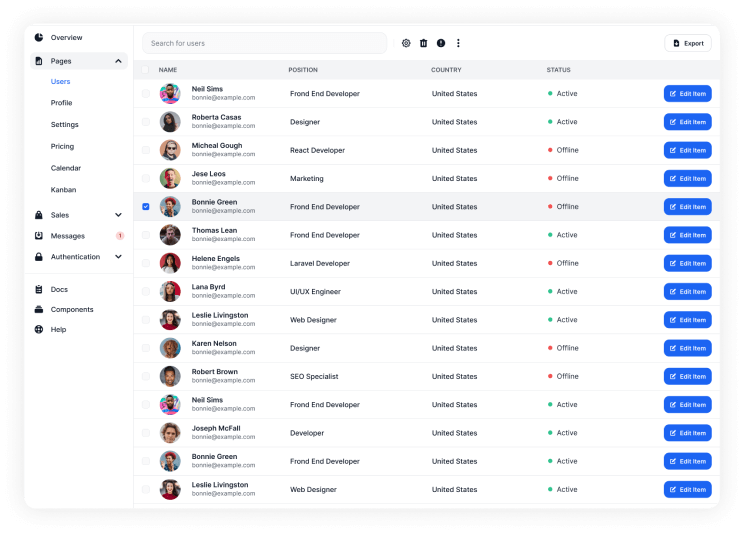Select the Calendar sidebar menu item
This screenshot has width=744, height=534.
click(66, 168)
